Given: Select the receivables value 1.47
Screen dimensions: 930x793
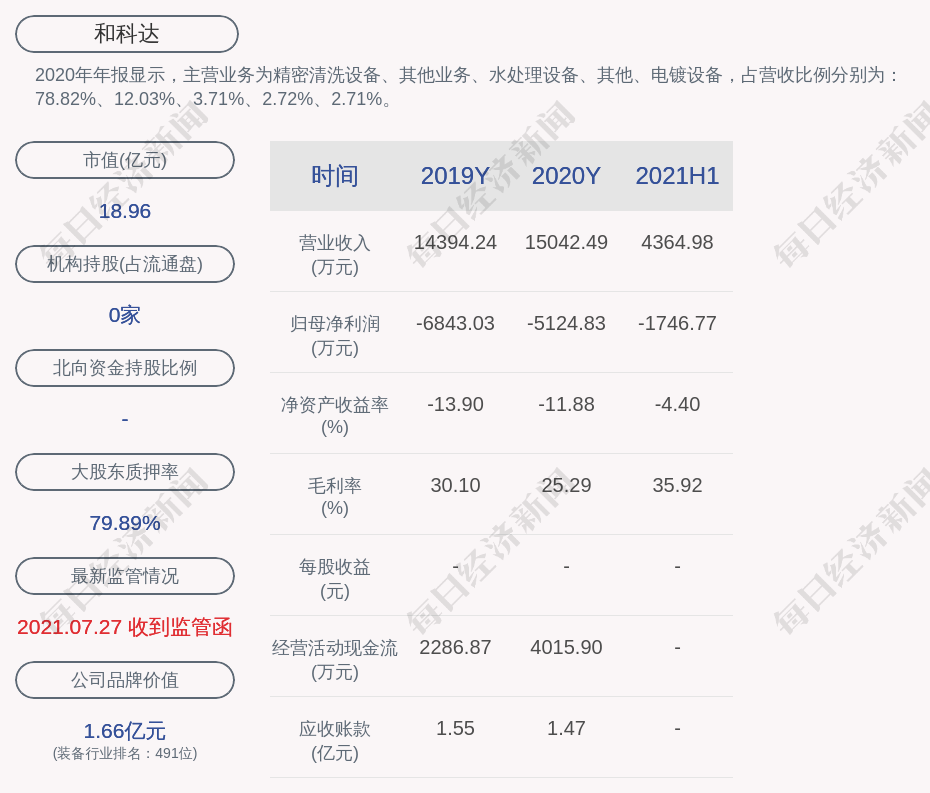Looking at the screenshot, I should [566, 728].
